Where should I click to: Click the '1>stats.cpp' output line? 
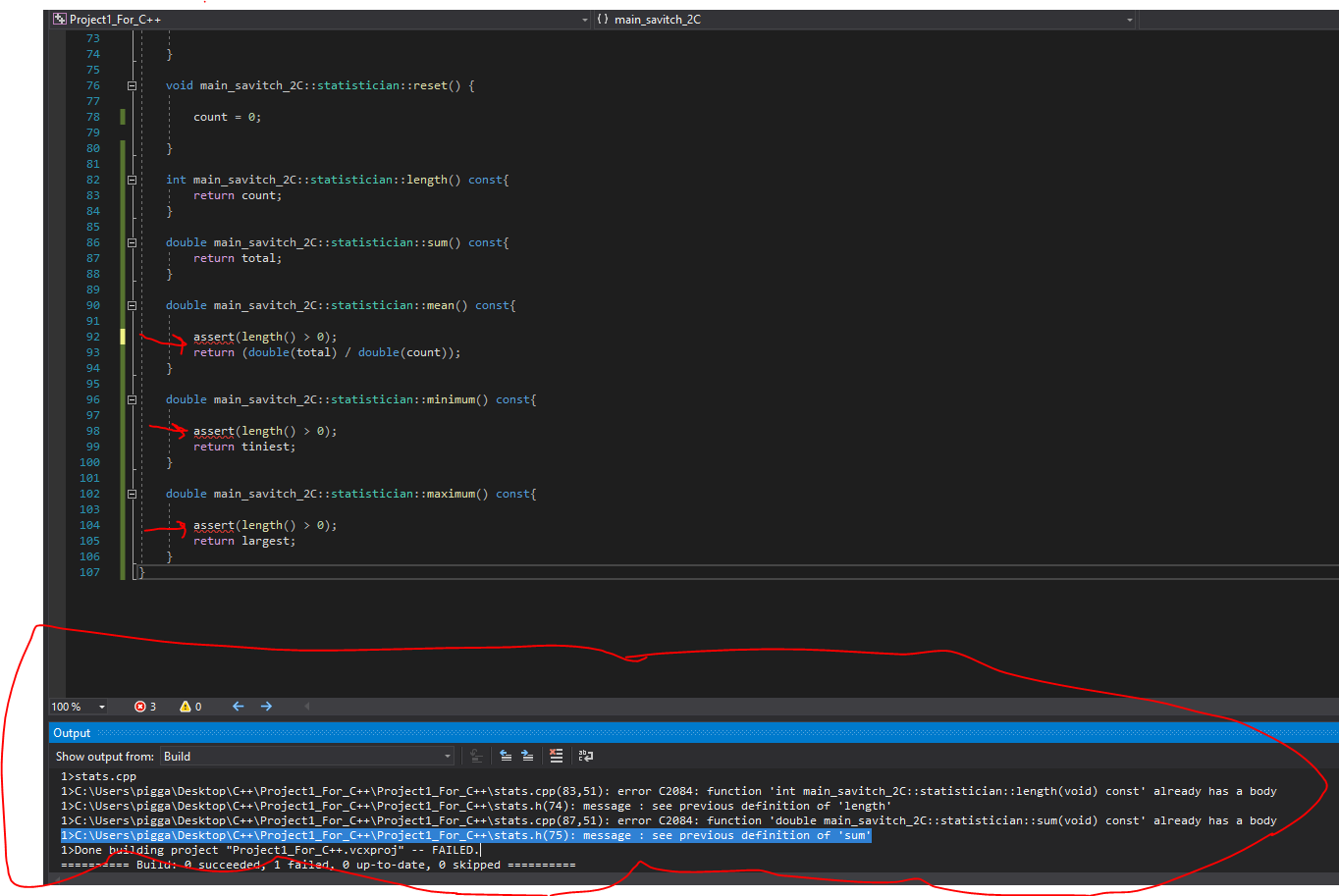[x=98, y=776]
